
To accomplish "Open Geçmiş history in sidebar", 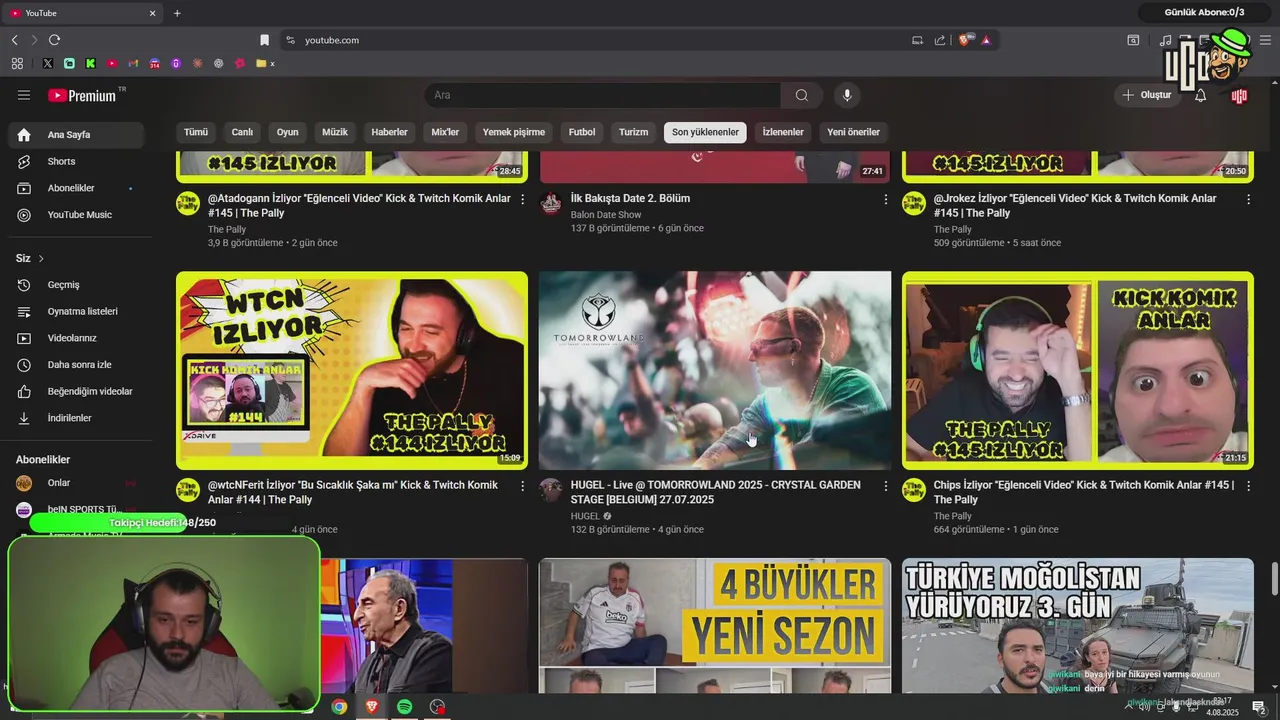I will click(x=76, y=285).
